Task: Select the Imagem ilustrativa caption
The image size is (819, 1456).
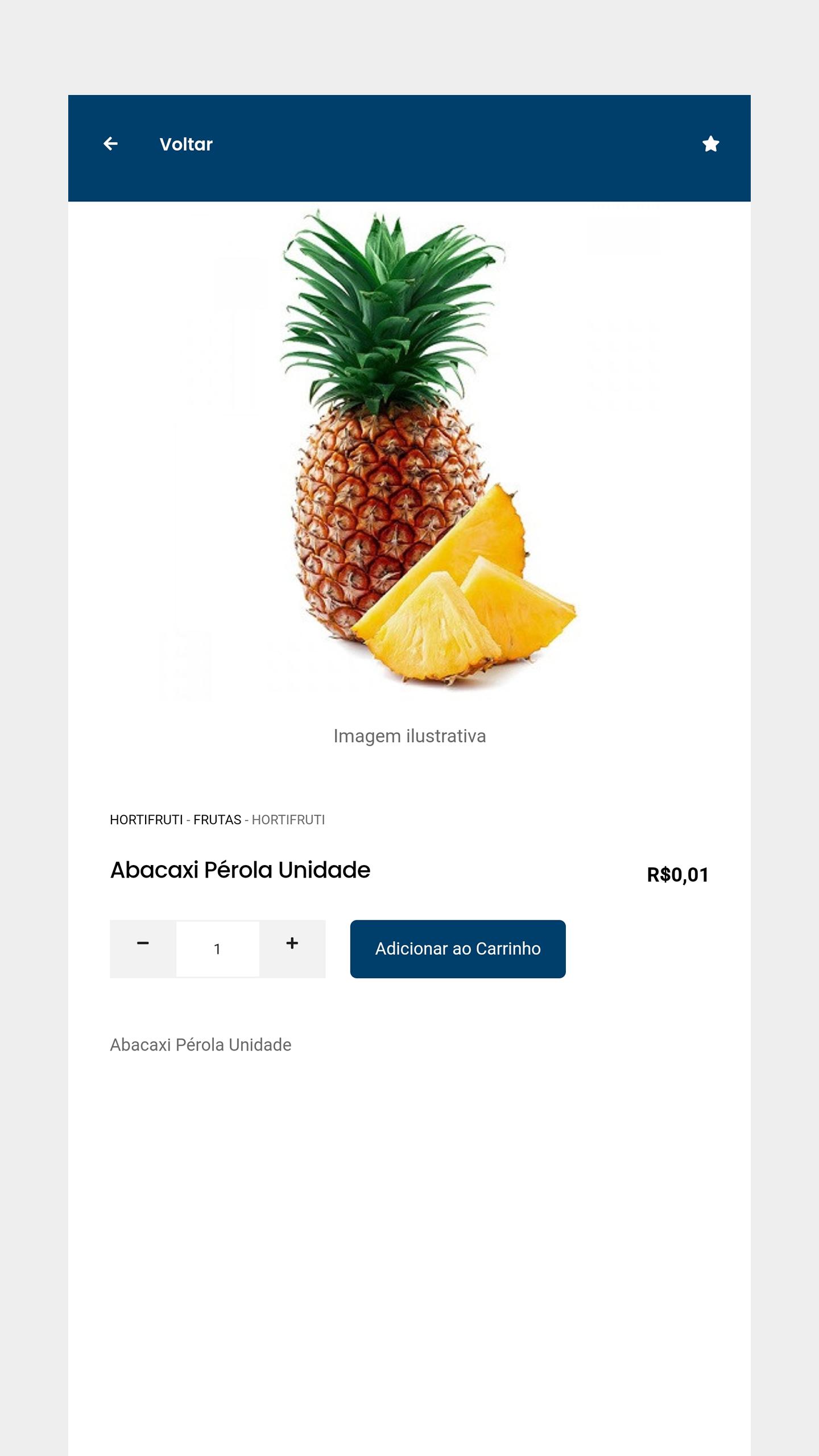Action: click(409, 736)
